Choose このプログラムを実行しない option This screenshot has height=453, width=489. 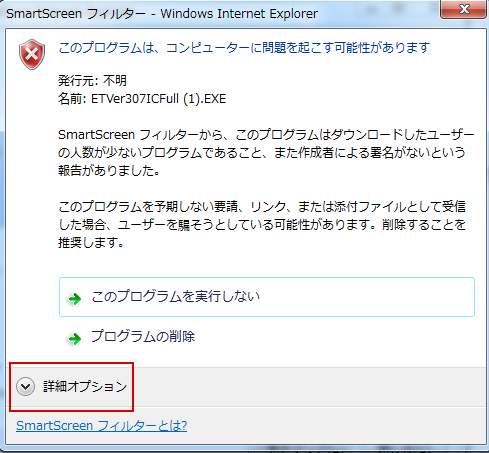point(267,297)
